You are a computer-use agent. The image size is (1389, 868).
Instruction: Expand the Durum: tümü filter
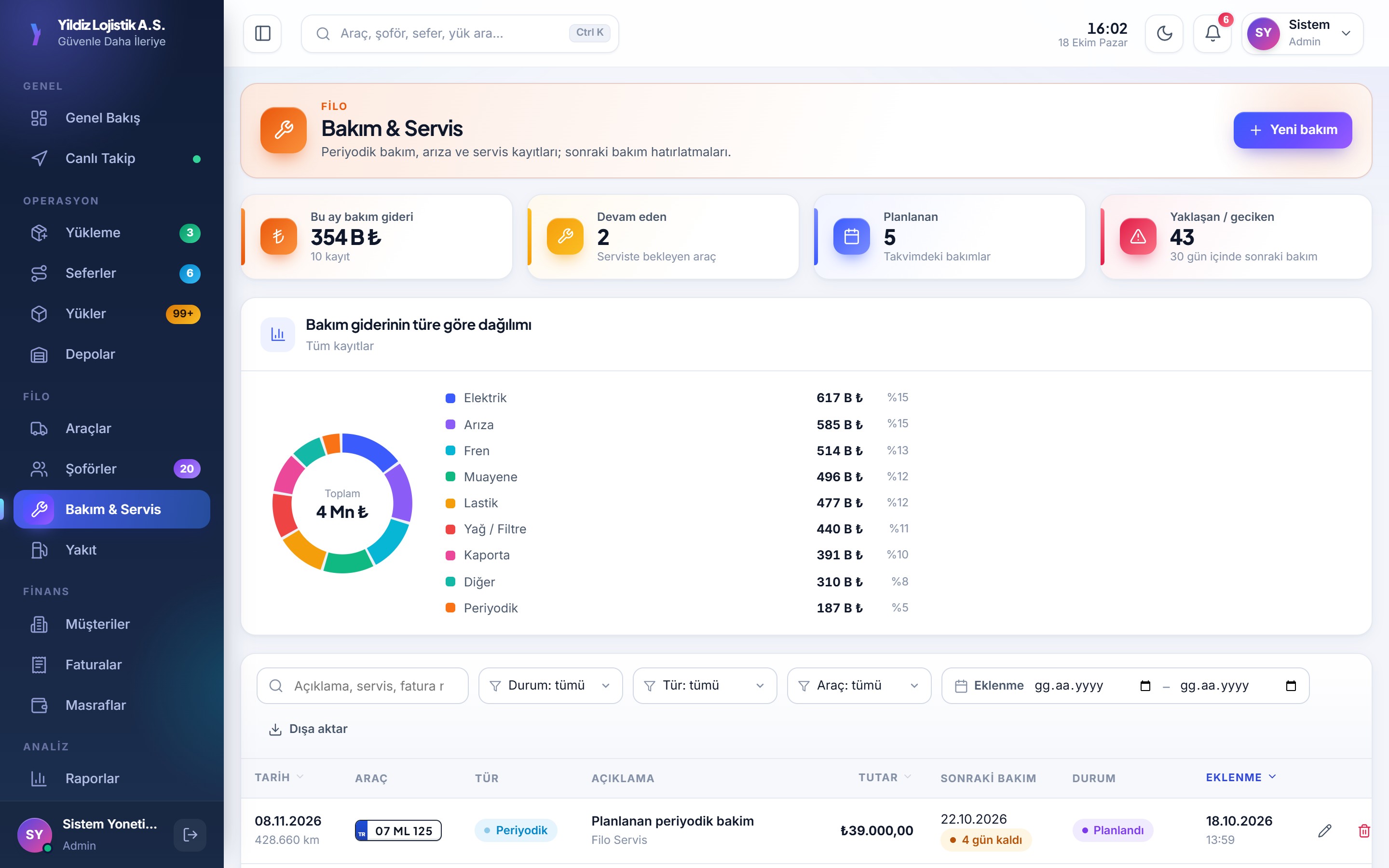[550, 685]
